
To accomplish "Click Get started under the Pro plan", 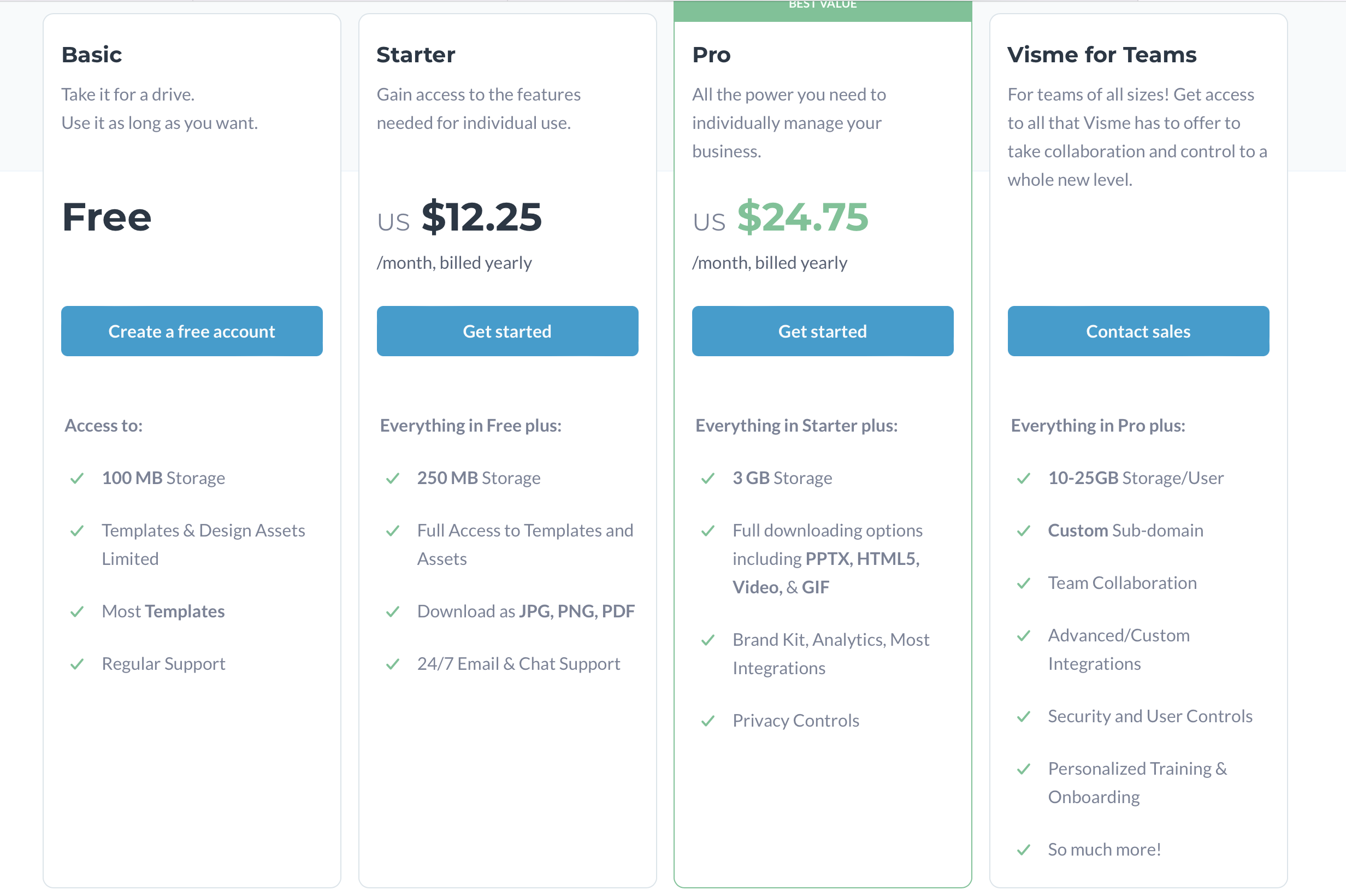I will pos(823,331).
